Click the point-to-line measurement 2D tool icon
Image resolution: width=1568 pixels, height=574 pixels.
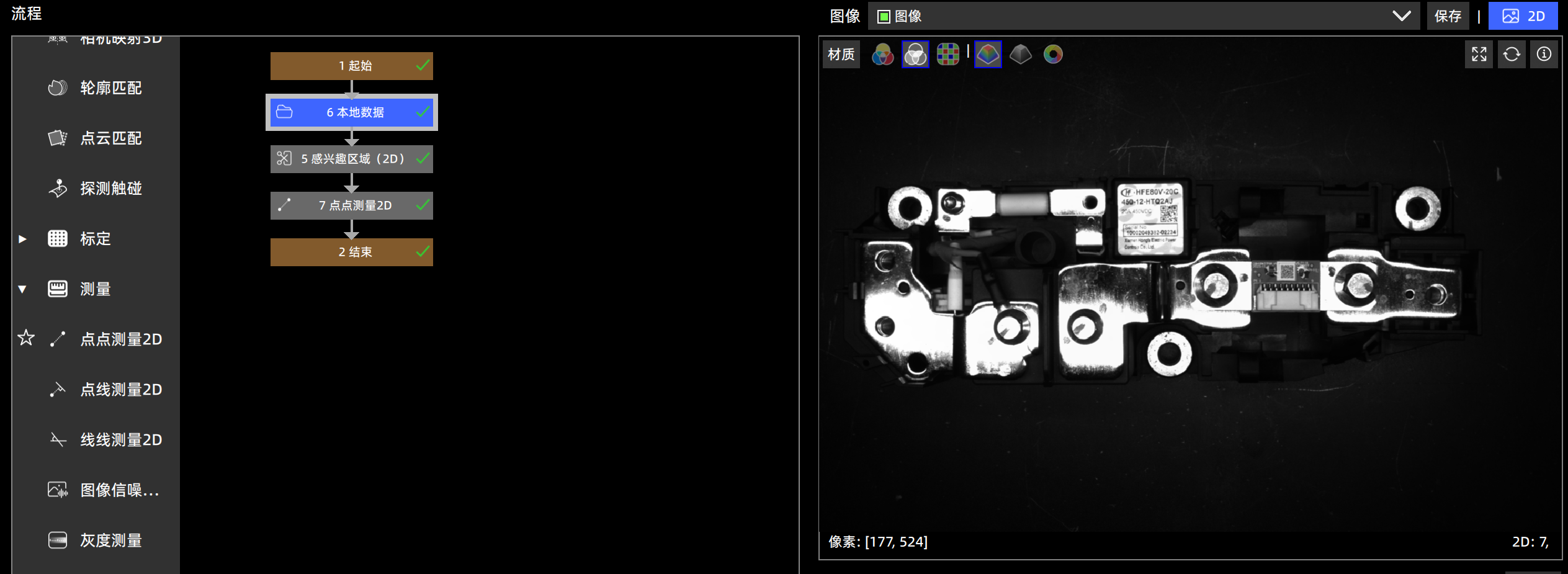pos(58,390)
